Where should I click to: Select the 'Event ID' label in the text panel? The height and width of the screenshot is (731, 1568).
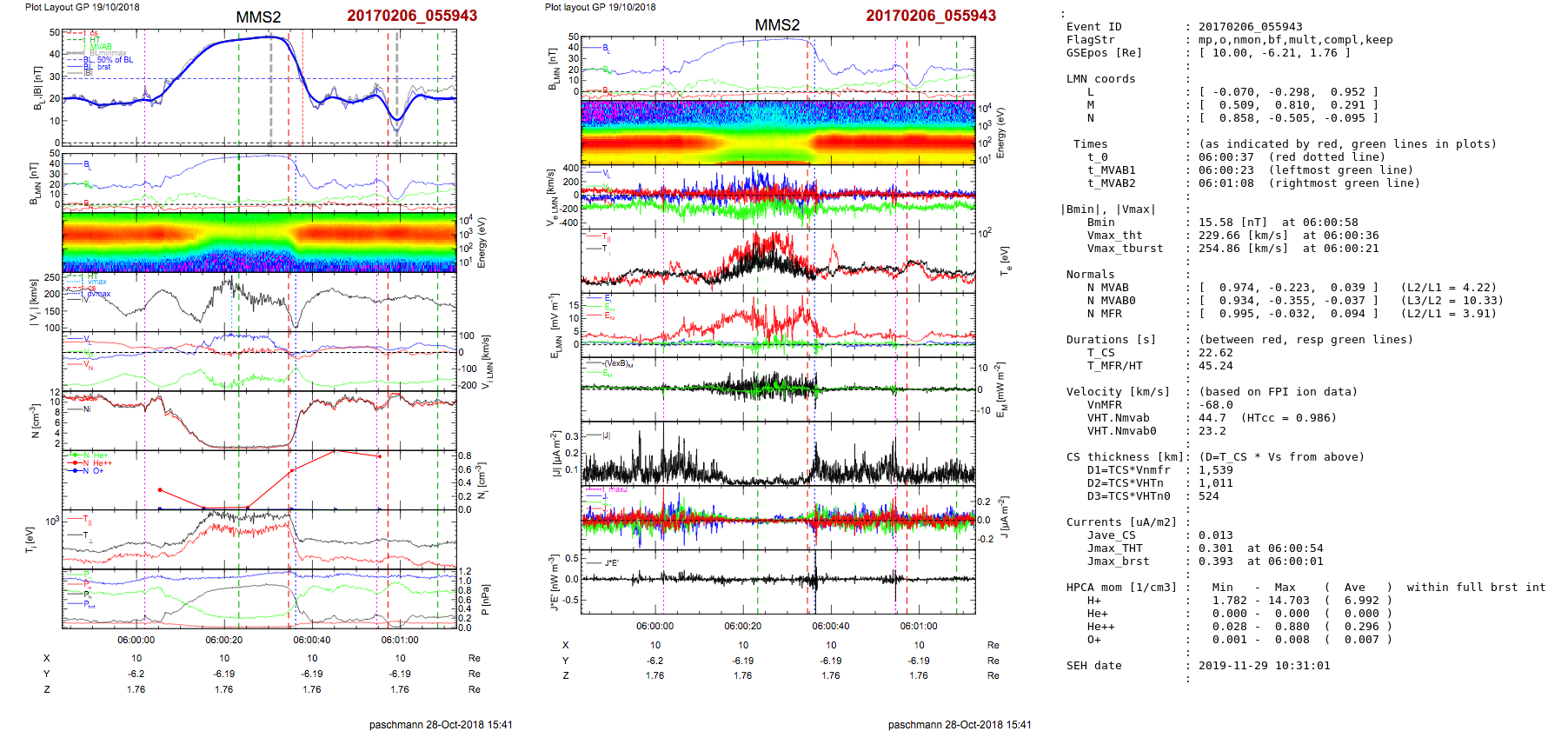[1093, 27]
